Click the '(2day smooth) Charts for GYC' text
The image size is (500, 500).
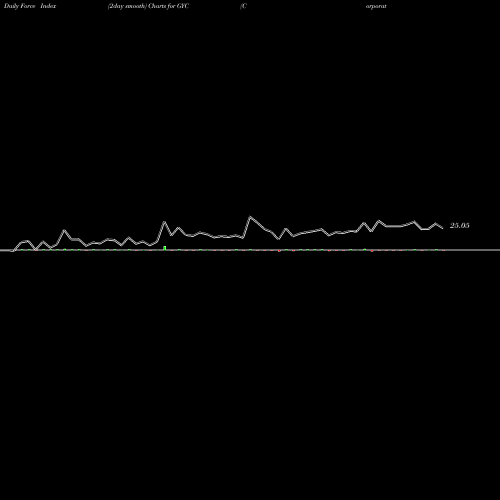click(148, 6)
